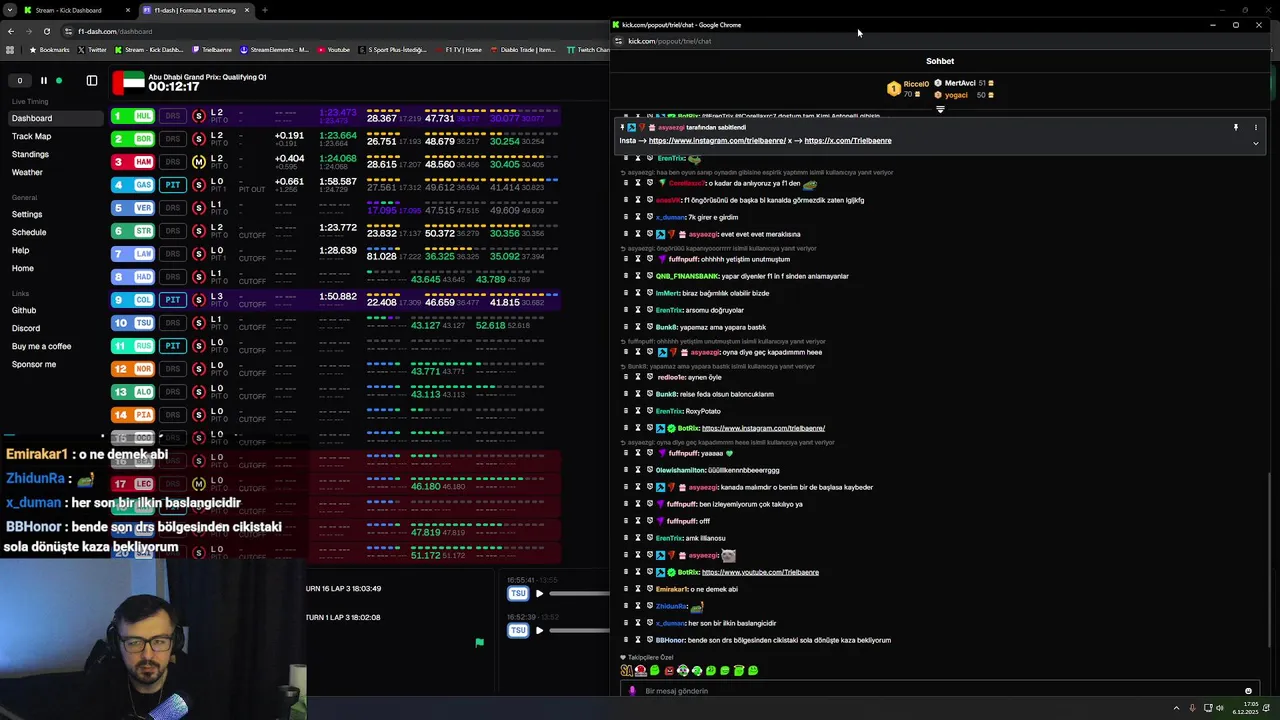The width and height of the screenshot is (1280, 720).
Task: Open Schedule in the sidebar
Action: click(x=29, y=232)
